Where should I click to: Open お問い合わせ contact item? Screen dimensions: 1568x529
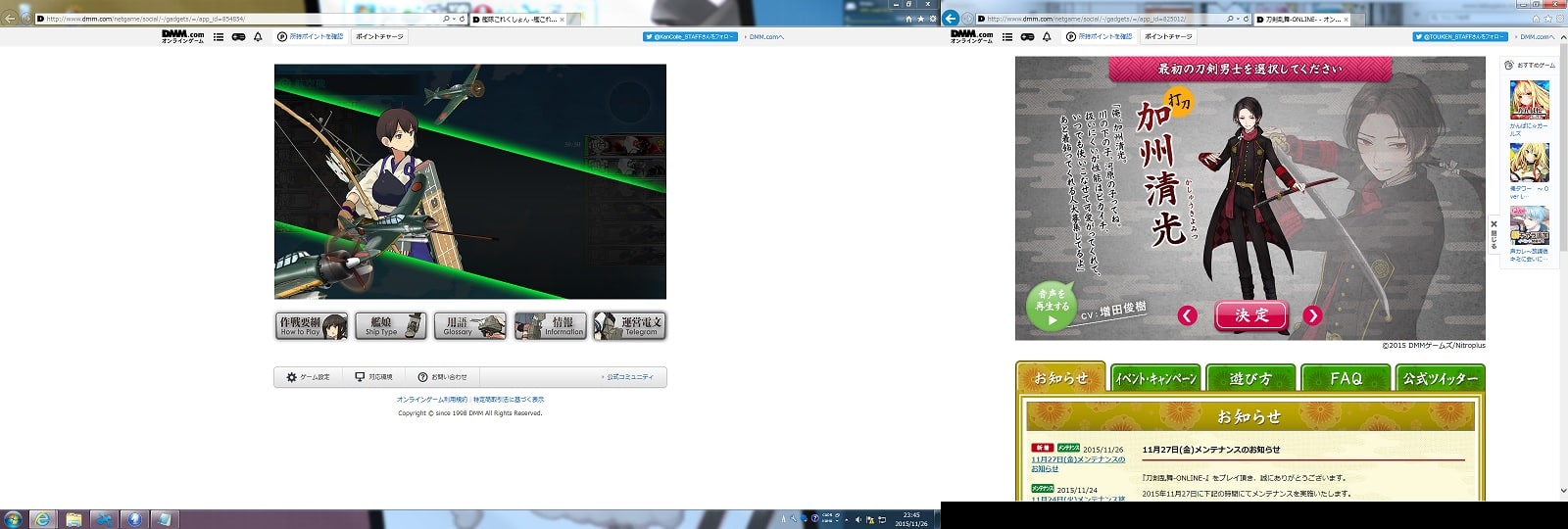click(x=443, y=377)
